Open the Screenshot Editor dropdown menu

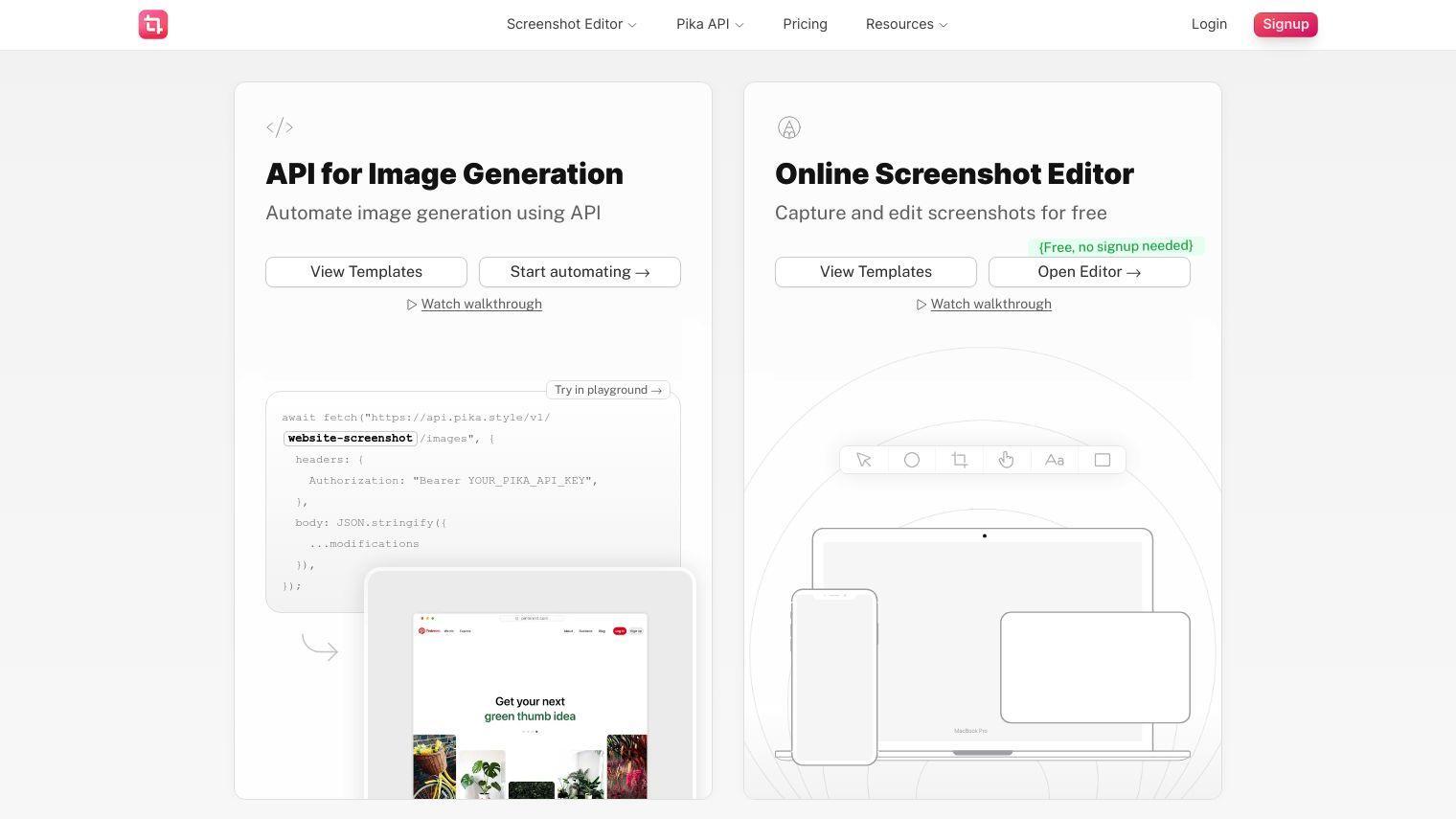point(572,24)
